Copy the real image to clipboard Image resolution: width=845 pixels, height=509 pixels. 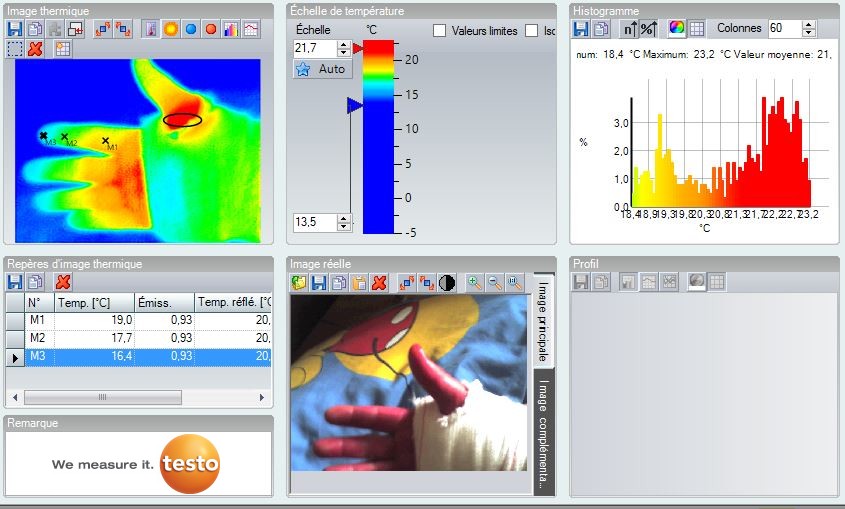tap(339, 283)
